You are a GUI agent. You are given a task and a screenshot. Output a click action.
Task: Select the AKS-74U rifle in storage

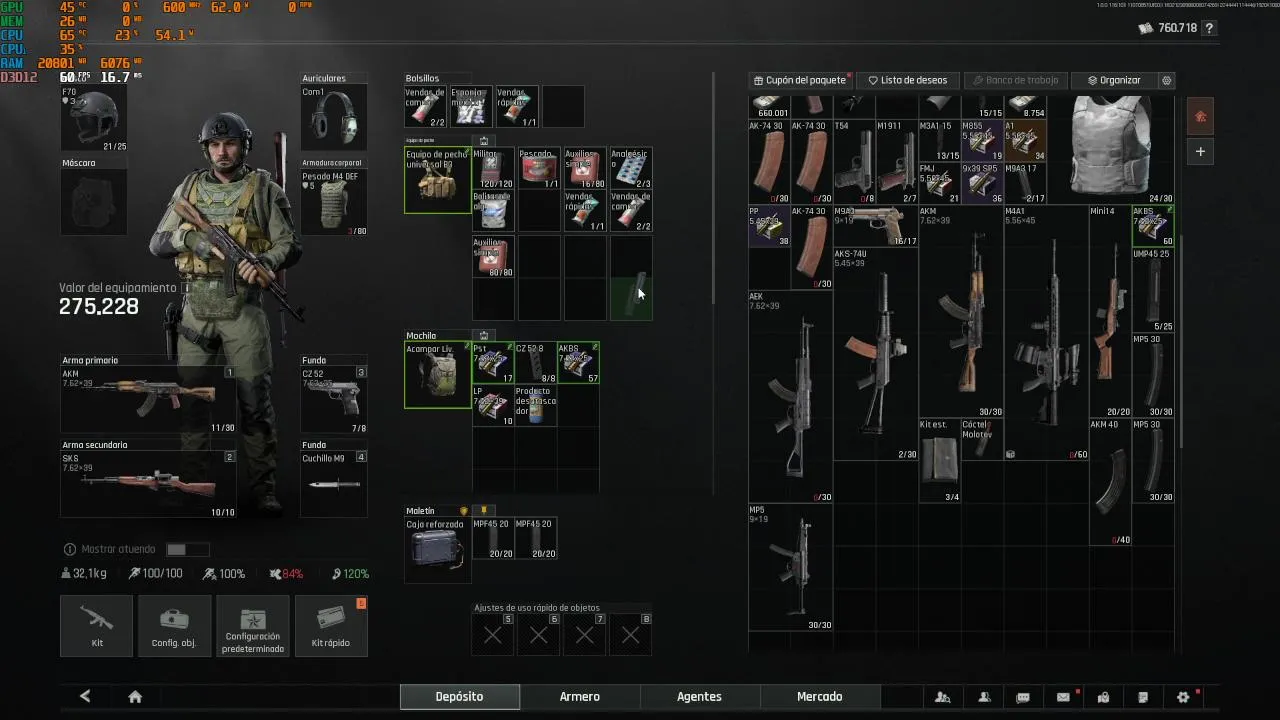[x=875, y=354]
